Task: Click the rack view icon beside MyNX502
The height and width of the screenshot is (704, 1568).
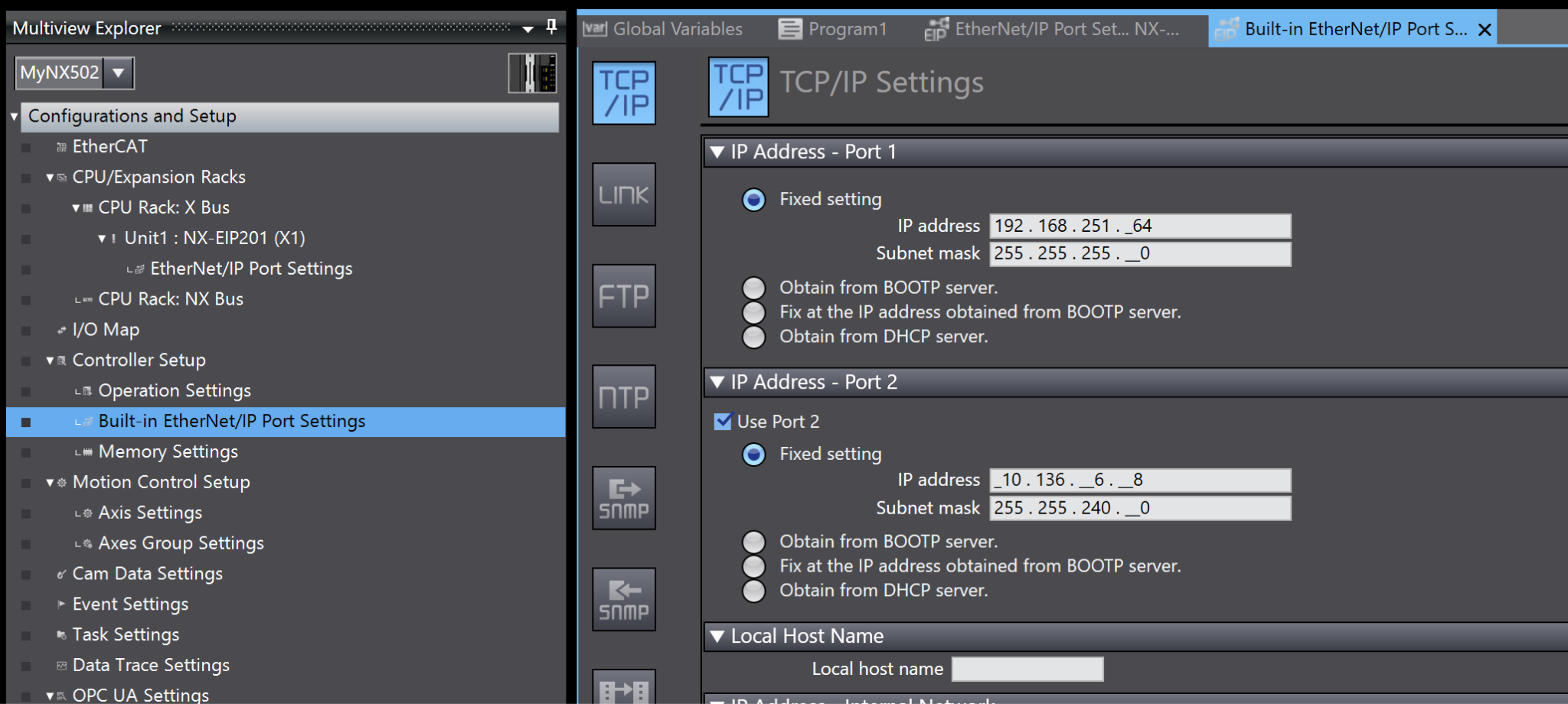Action: coord(532,73)
